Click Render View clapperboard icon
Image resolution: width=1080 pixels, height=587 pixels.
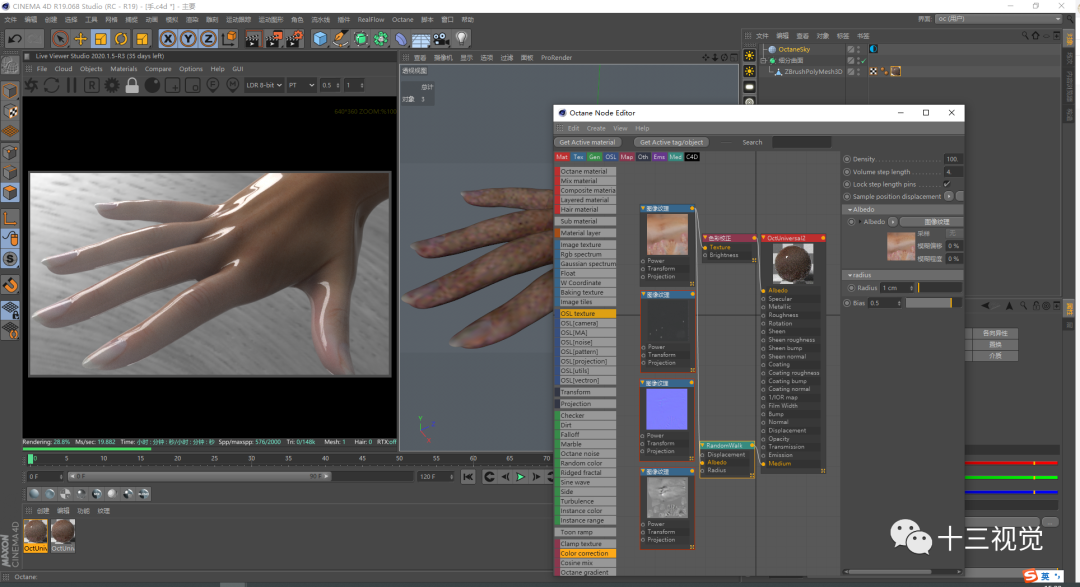253,39
